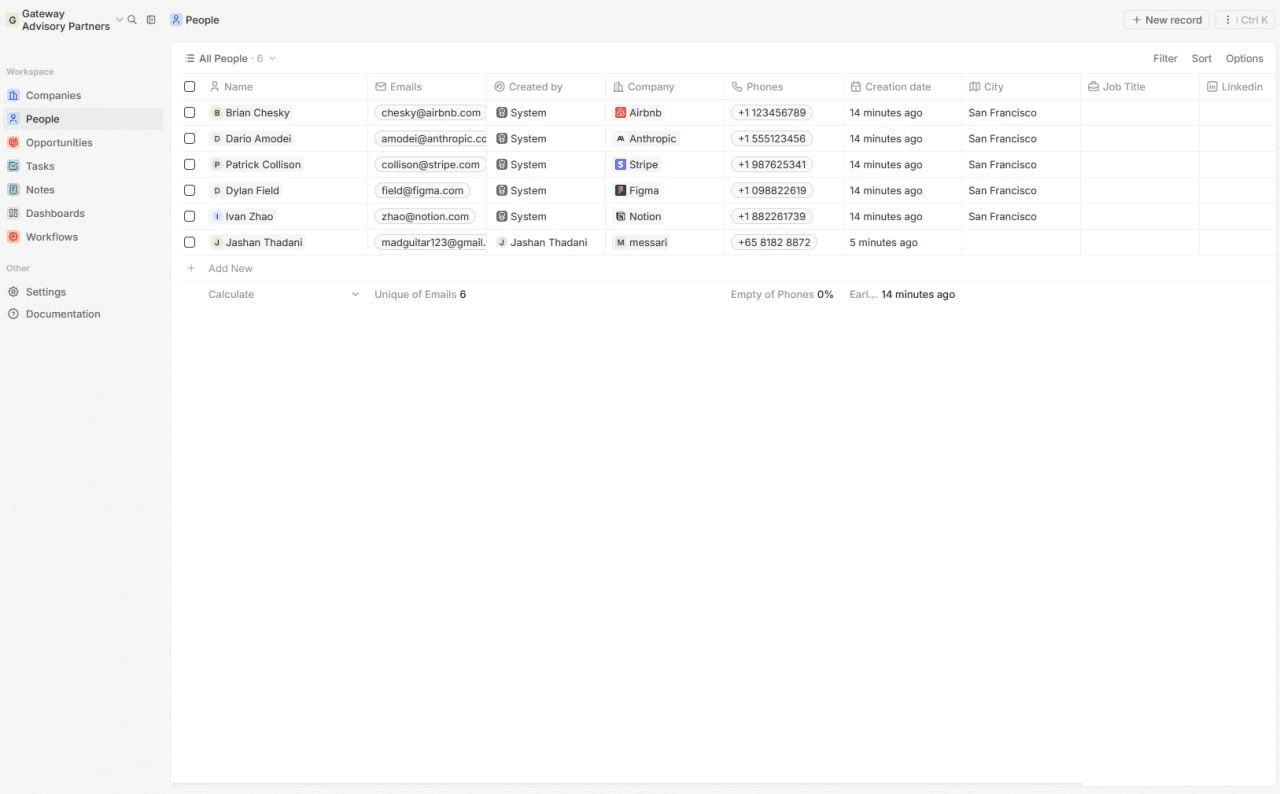This screenshot has width=1280, height=794.
Task: Click the Gateway Advisory Partners workspace logo
Action: (12, 20)
